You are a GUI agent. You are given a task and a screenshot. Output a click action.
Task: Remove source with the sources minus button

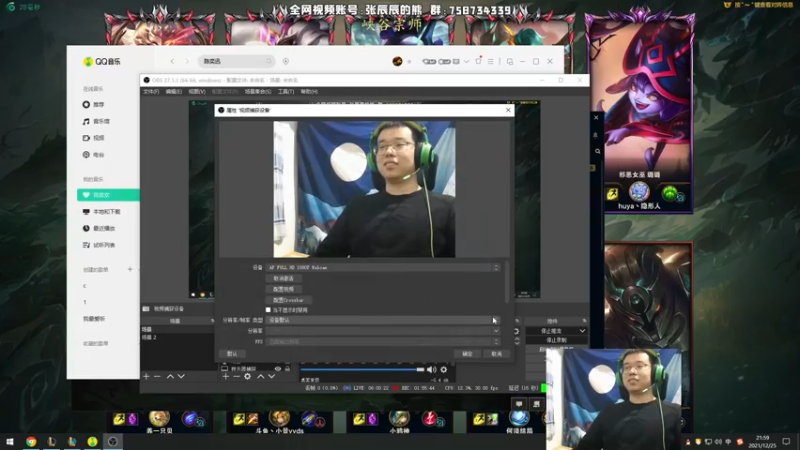pos(236,377)
